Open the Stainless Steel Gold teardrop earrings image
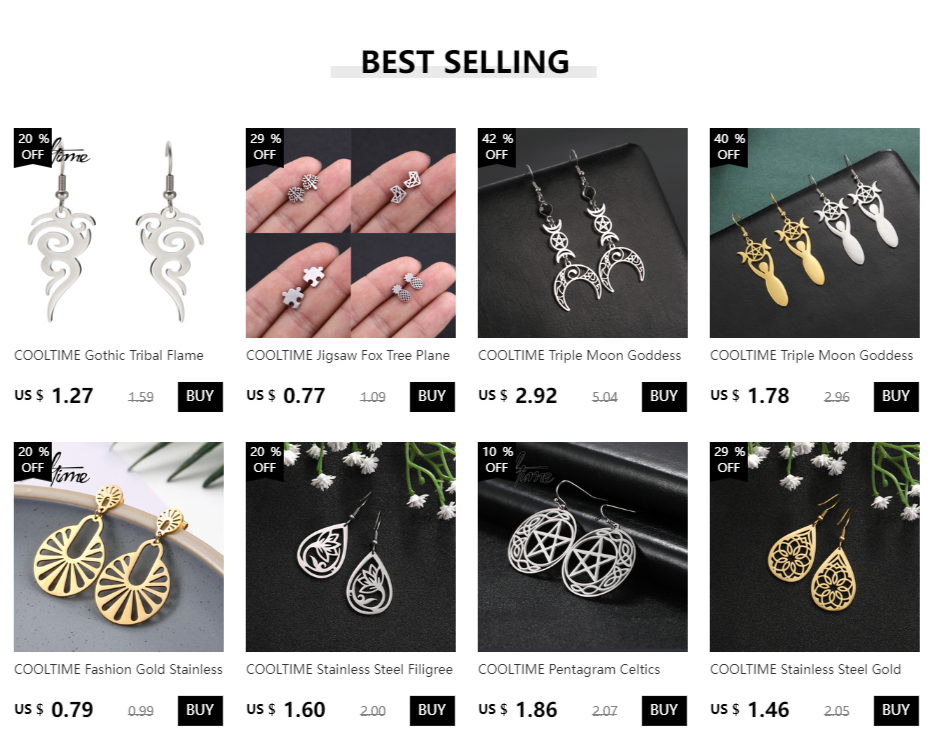 [x=814, y=547]
